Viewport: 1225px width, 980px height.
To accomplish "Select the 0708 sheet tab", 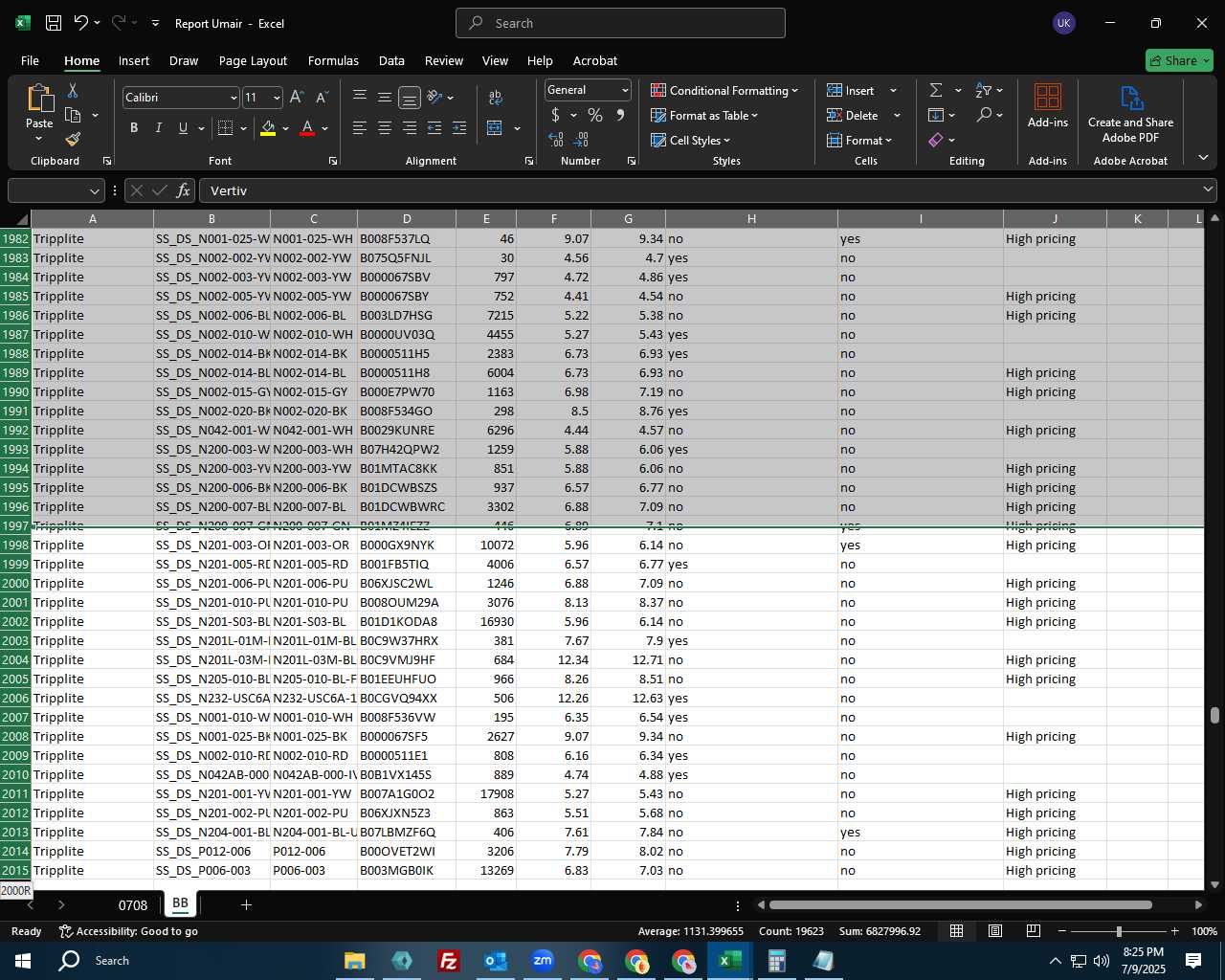I will (x=133, y=905).
